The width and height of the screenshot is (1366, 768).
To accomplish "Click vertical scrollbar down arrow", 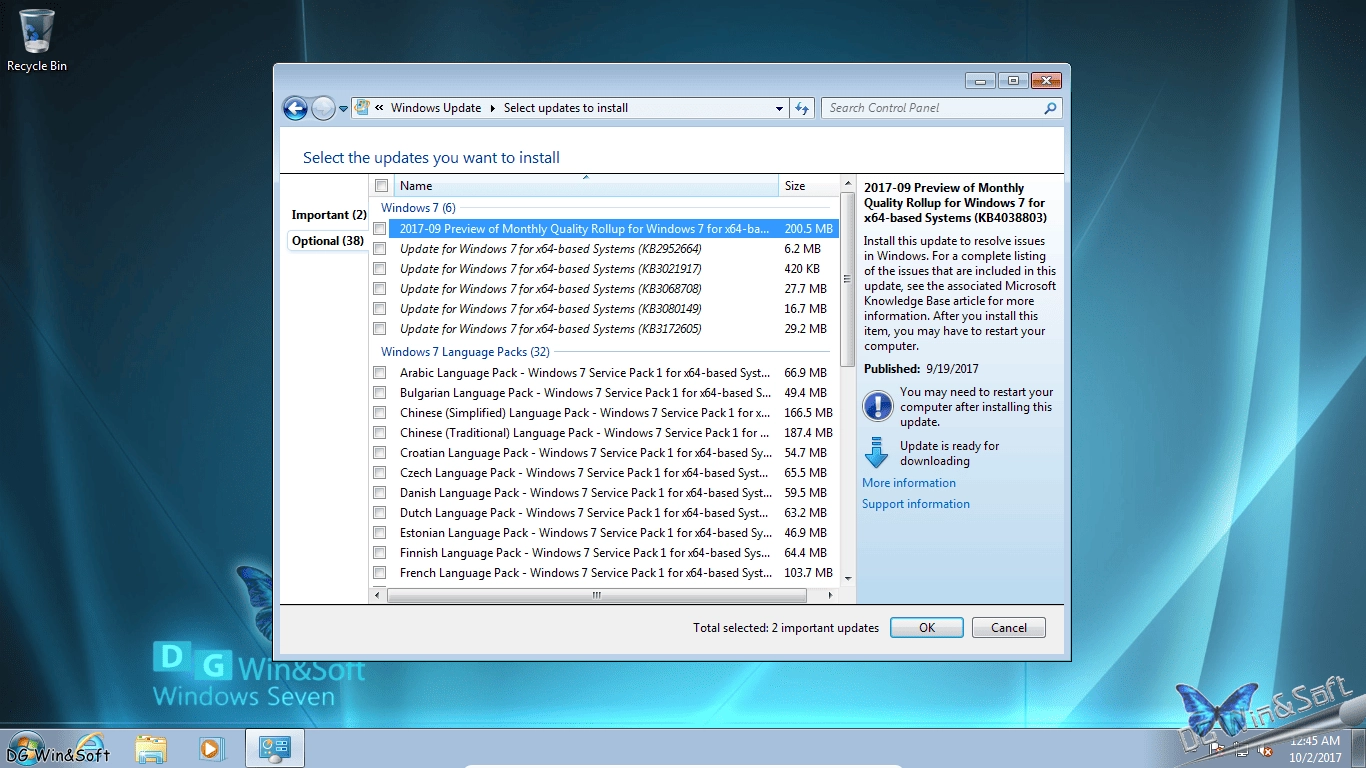I will point(848,579).
